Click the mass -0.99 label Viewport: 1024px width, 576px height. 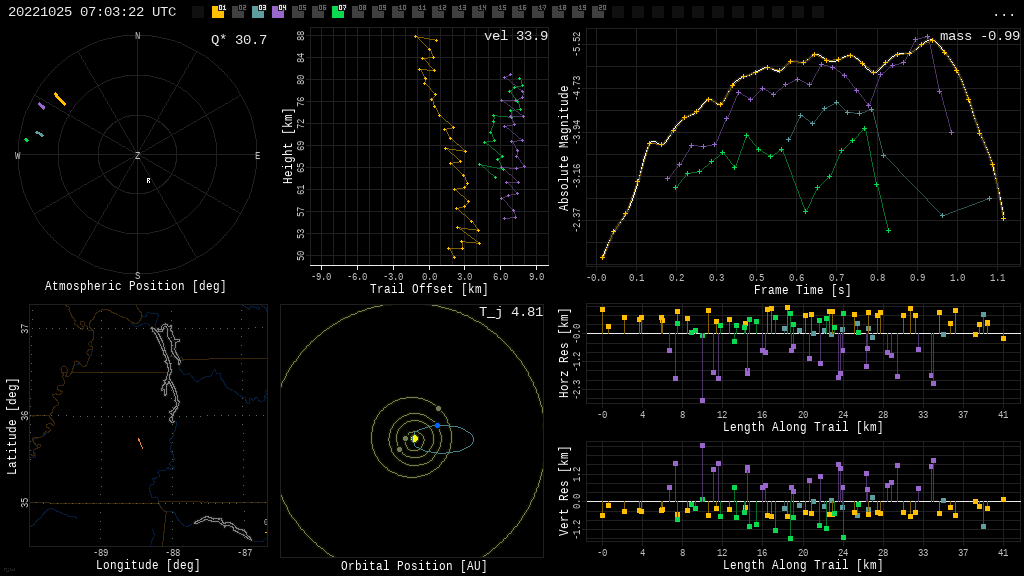pos(979,36)
